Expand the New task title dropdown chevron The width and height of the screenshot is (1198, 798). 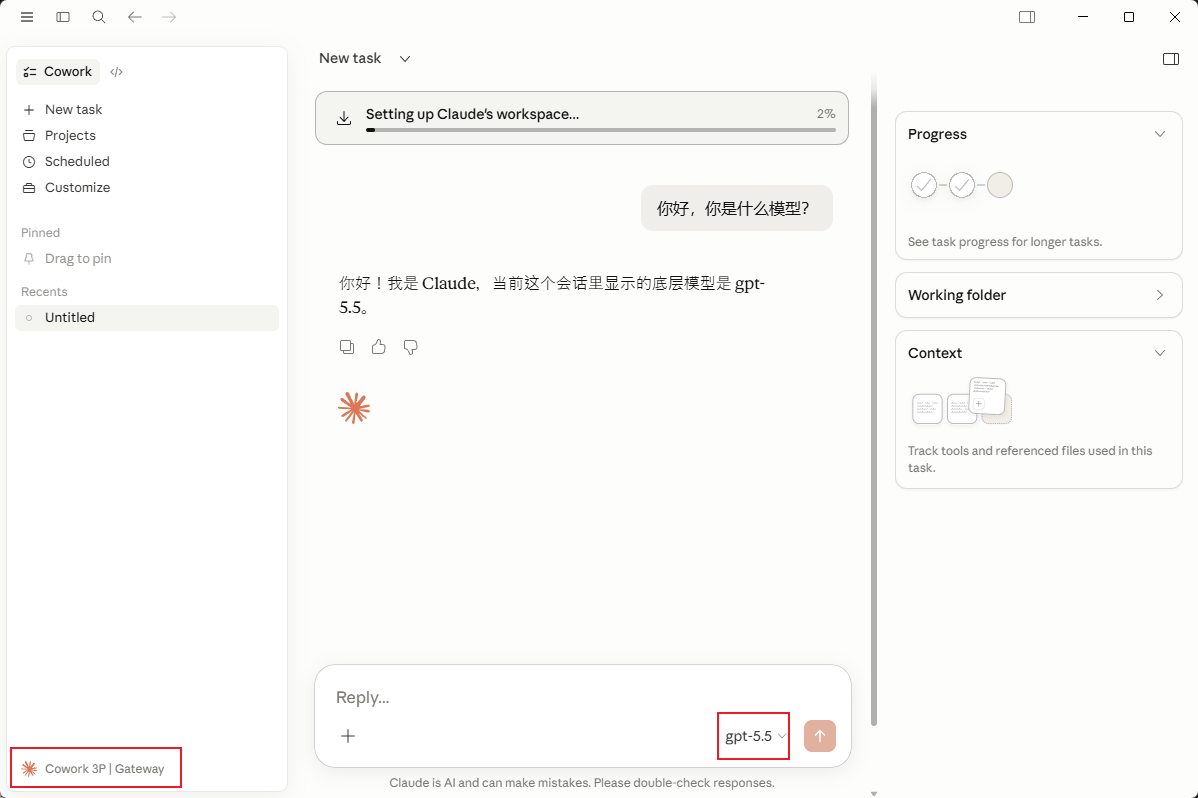[405, 59]
